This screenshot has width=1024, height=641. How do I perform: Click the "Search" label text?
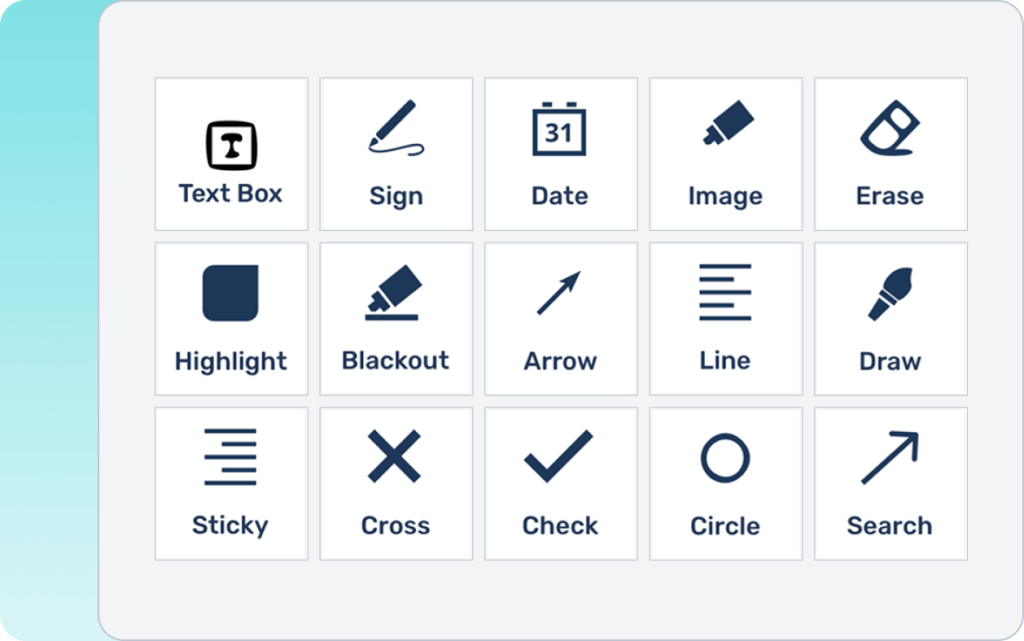889,525
